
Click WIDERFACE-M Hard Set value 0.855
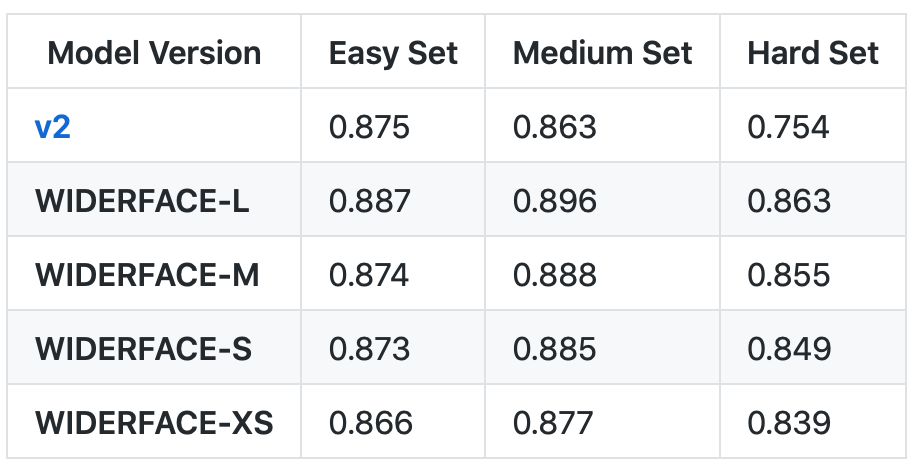click(788, 275)
